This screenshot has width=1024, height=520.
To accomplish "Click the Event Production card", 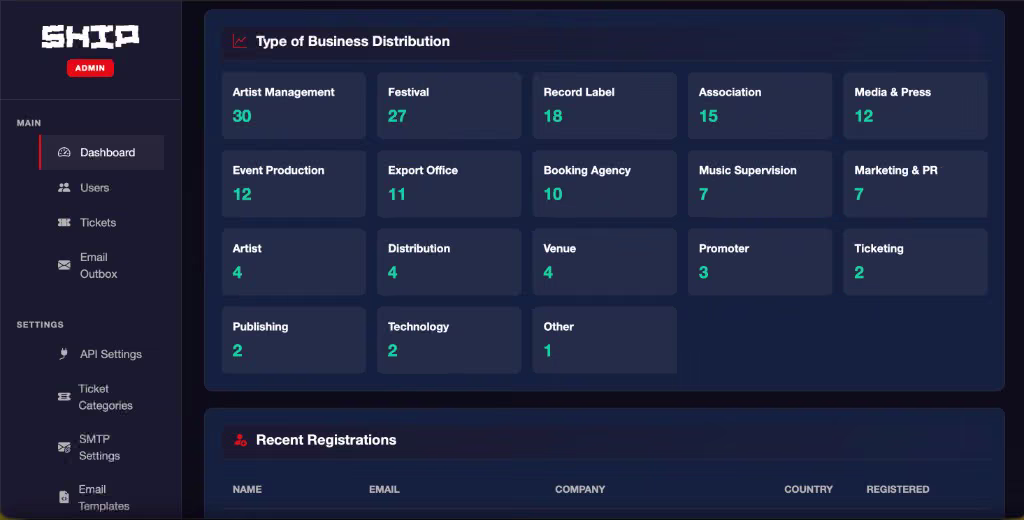I will (x=294, y=184).
